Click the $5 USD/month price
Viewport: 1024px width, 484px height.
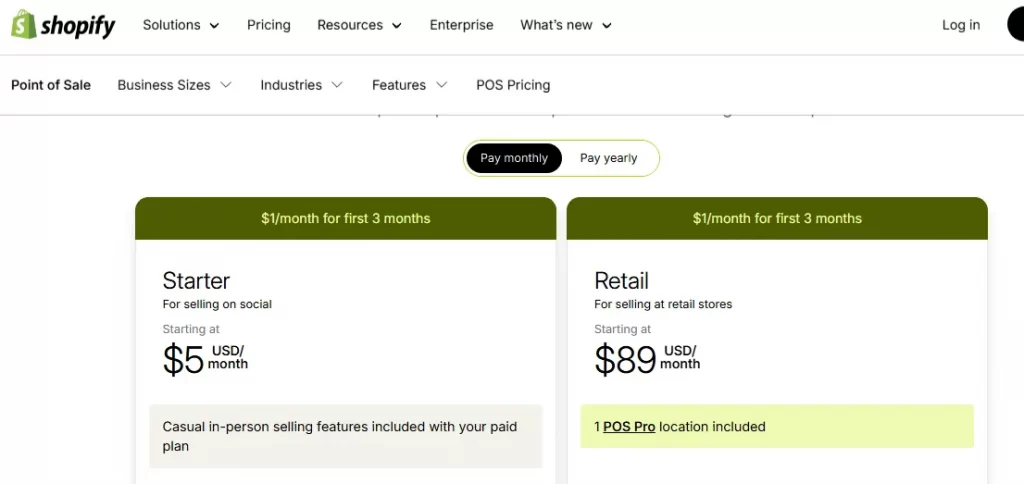click(205, 359)
